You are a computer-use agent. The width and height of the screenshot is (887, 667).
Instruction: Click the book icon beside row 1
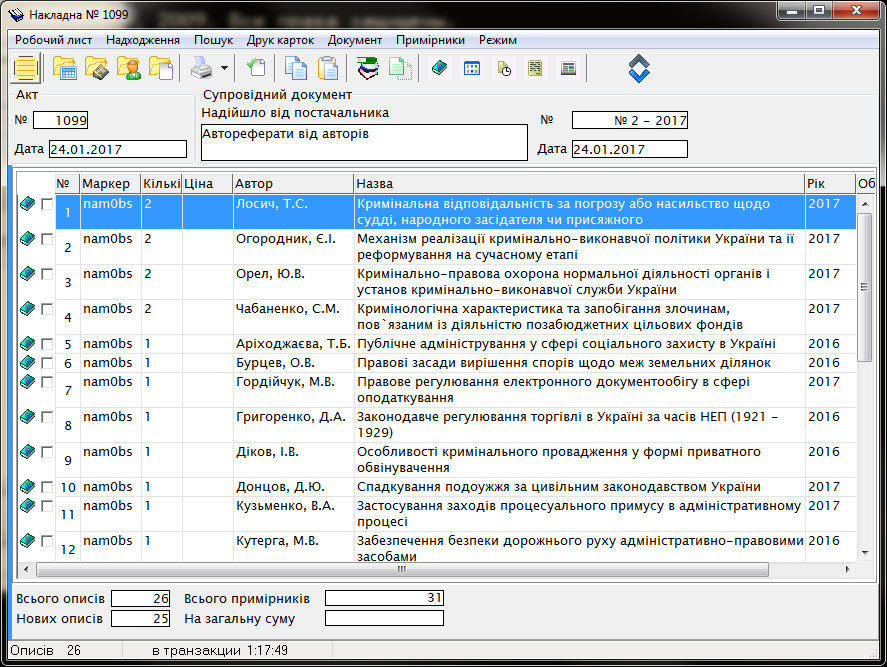(28, 204)
